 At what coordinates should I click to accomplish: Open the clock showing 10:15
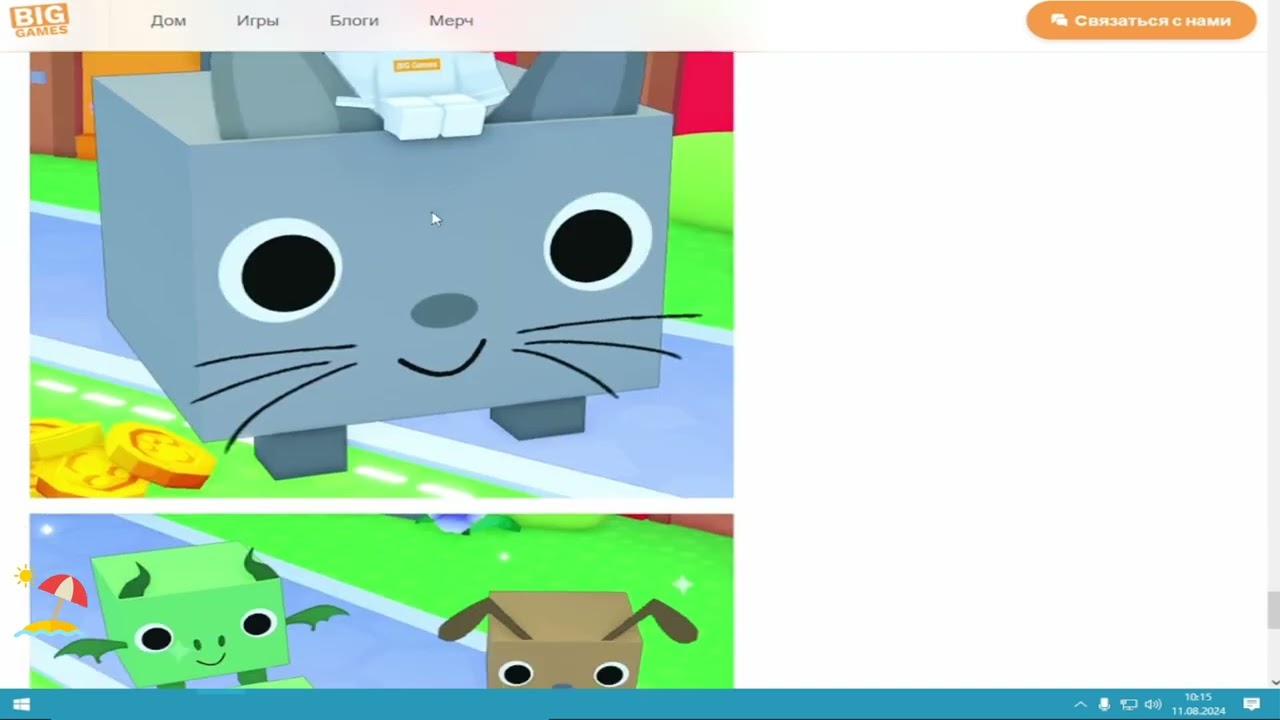pos(1198,704)
